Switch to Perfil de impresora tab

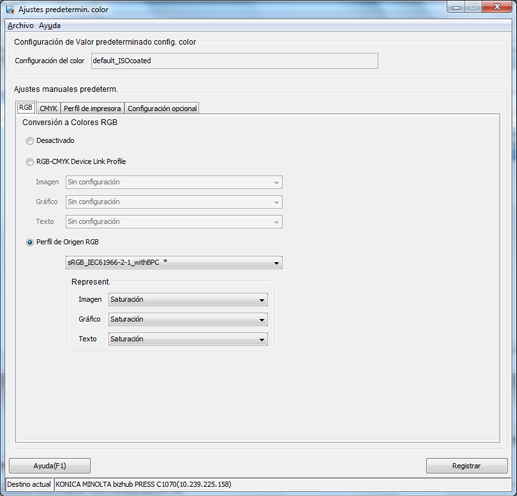pyautogui.click(x=92, y=108)
